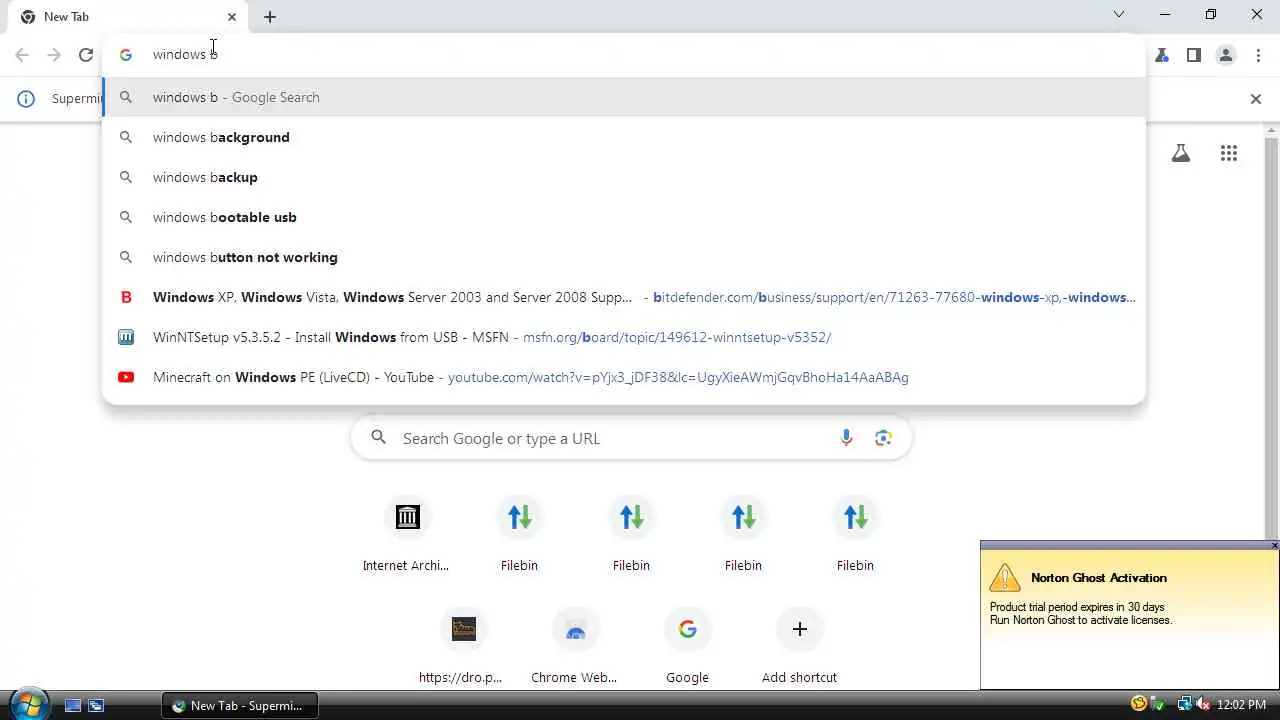Search by image with Google Lens icon

pos(883,438)
